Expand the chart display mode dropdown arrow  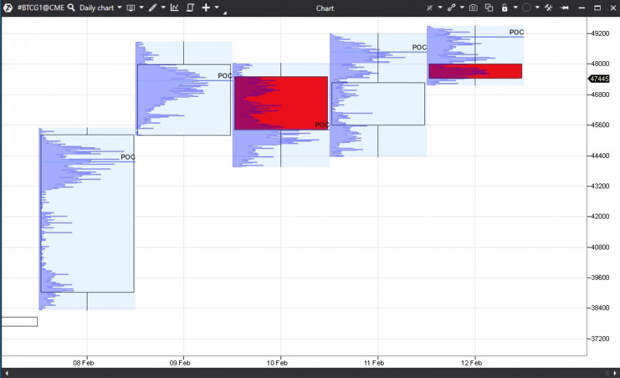tap(141, 7)
